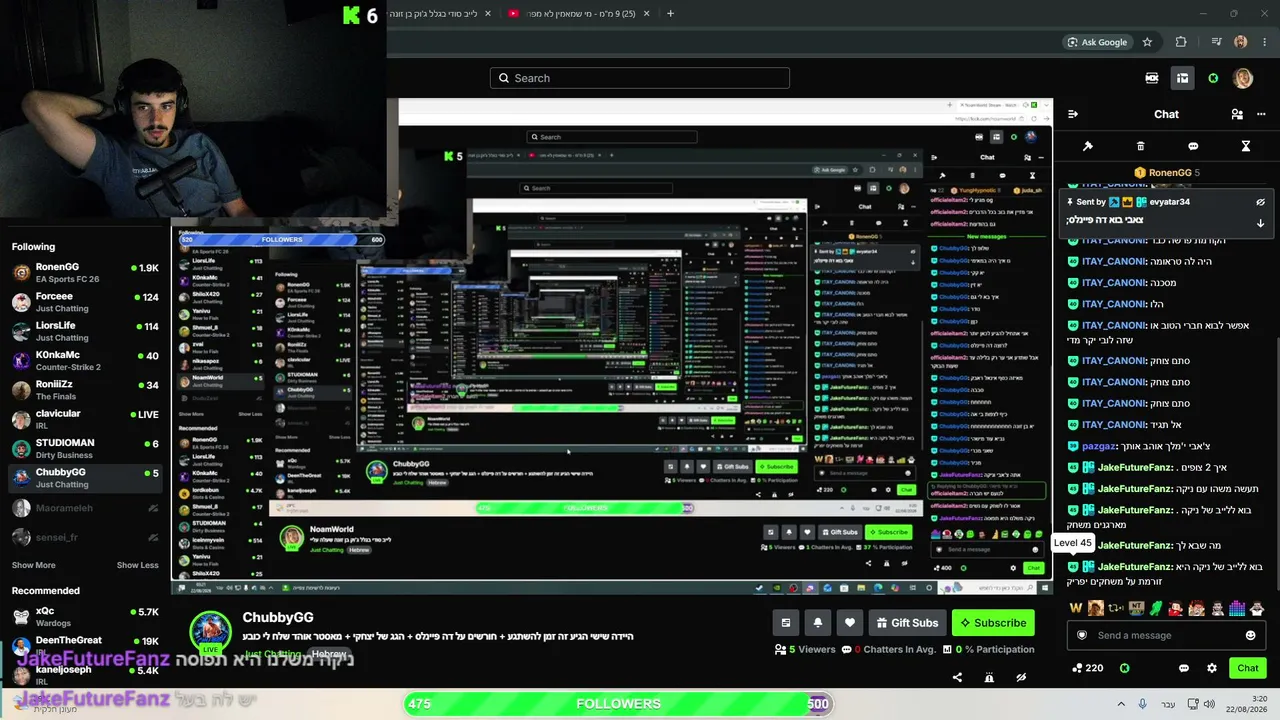Open clavicular live channel in sidebar

[x=85, y=419]
